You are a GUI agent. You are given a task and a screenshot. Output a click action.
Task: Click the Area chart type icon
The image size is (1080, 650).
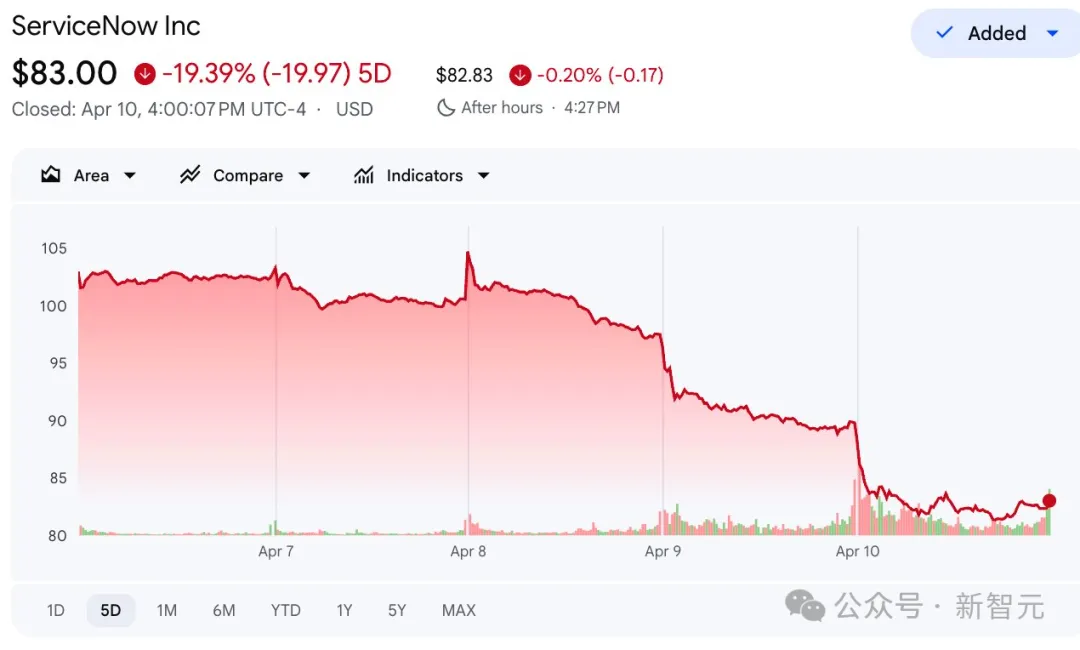pyautogui.click(x=50, y=175)
